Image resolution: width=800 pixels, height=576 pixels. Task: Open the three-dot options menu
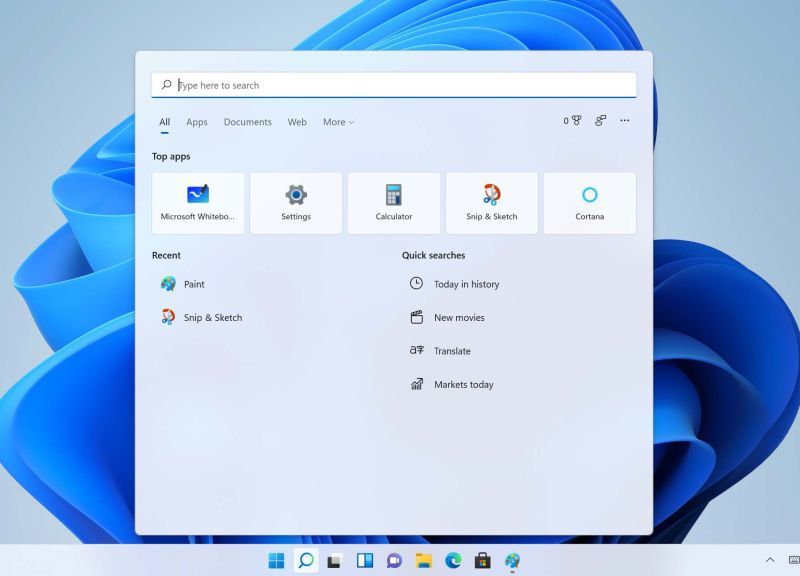point(624,120)
